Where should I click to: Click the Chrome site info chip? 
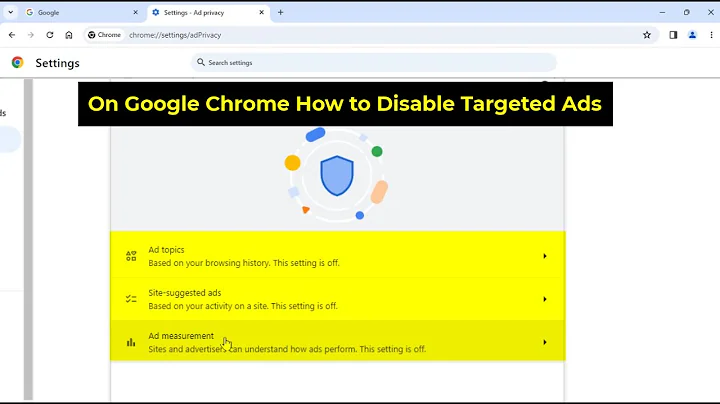click(x=105, y=35)
